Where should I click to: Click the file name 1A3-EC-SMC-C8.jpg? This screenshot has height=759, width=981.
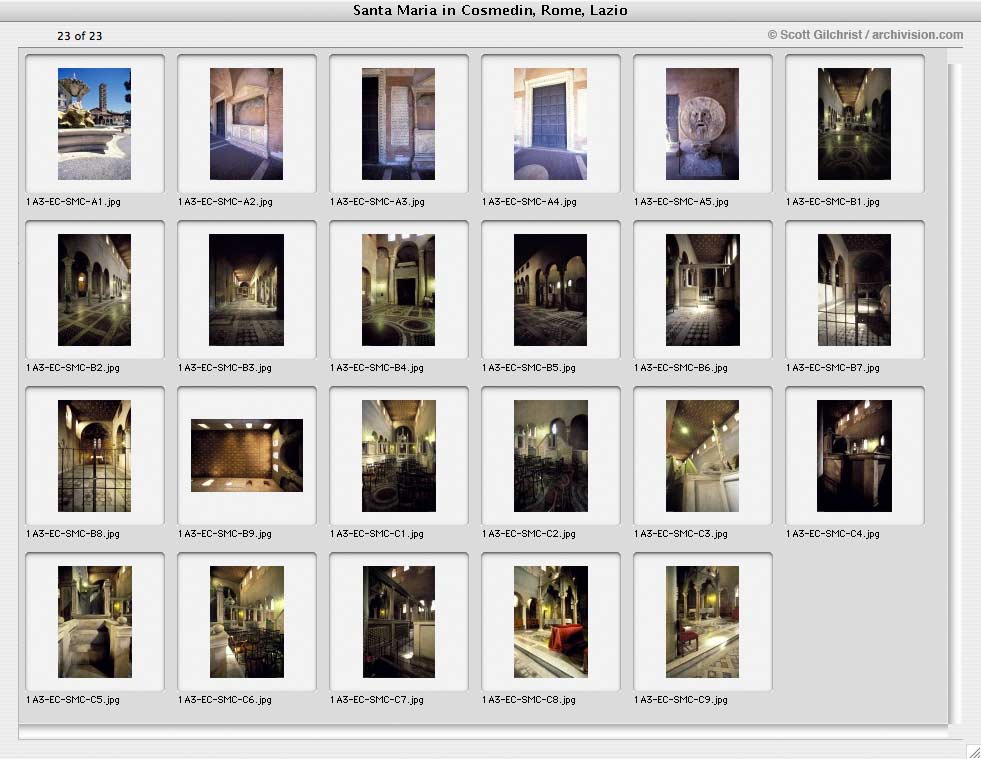(529, 700)
